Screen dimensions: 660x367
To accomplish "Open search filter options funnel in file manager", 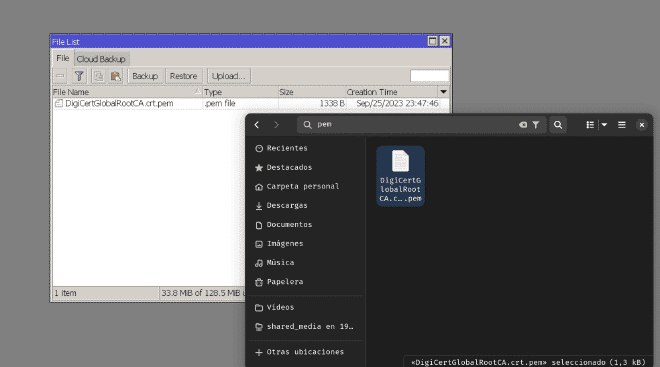I will (x=535, y=125).
